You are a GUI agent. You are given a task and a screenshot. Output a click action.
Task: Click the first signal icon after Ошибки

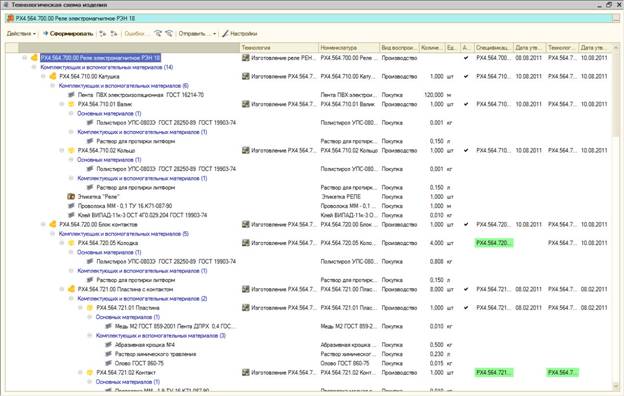coord(158,34)
